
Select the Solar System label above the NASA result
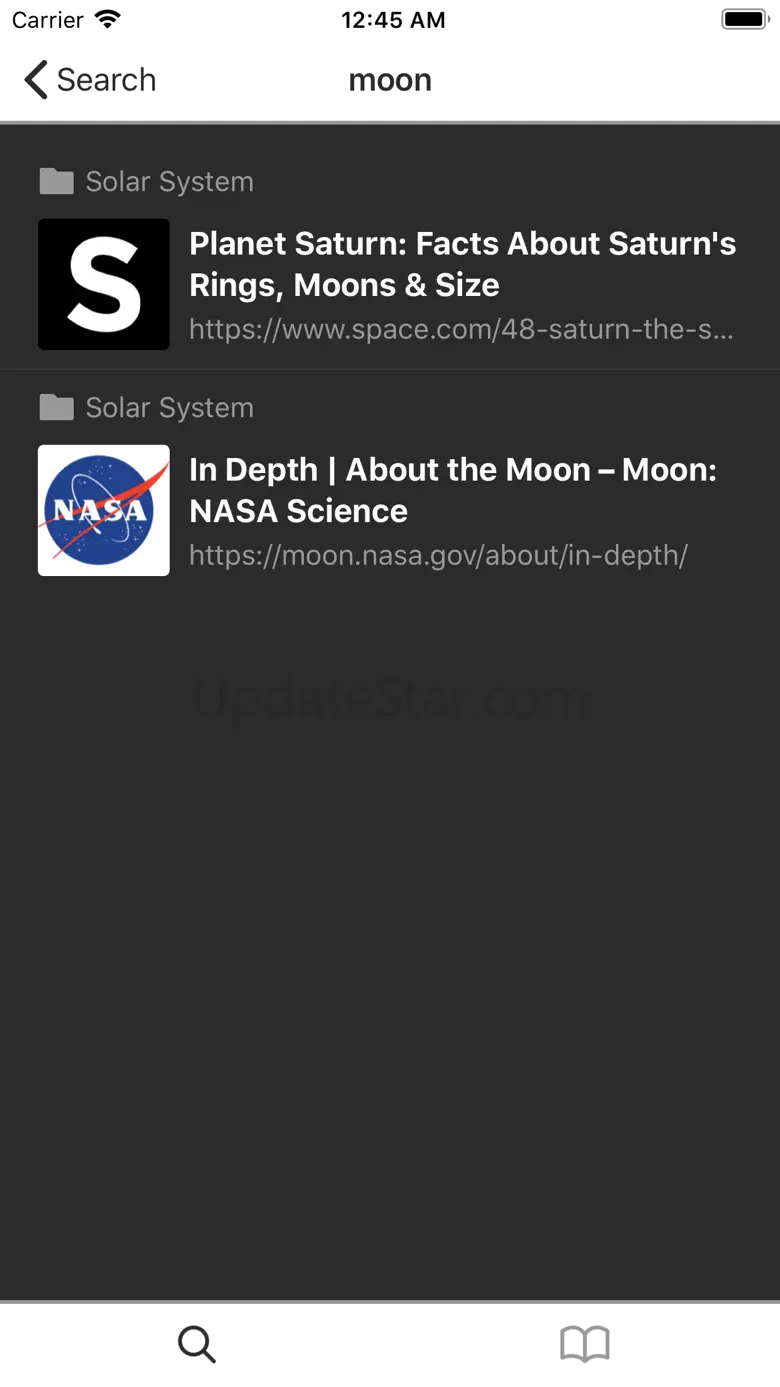[x=169, y=408]
